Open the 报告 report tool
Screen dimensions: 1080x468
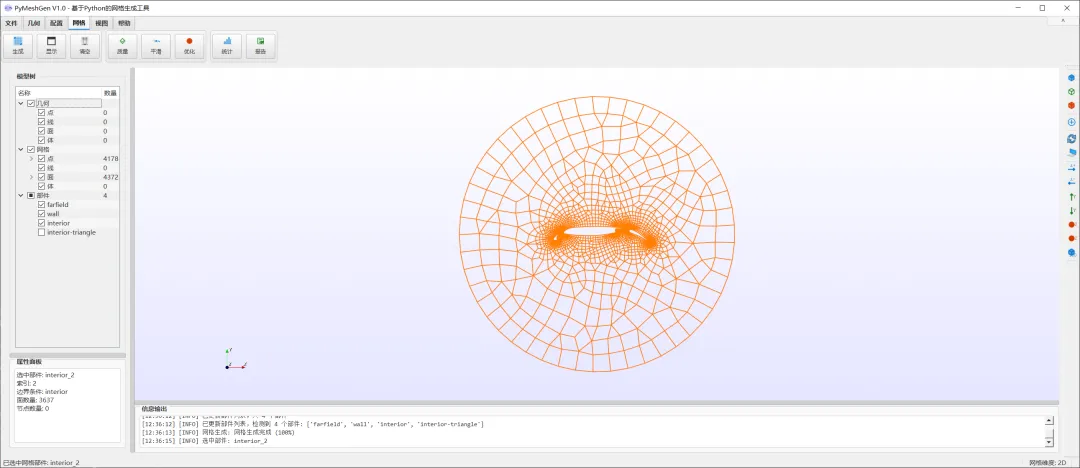pyautogui.click(x=260, y=45)
